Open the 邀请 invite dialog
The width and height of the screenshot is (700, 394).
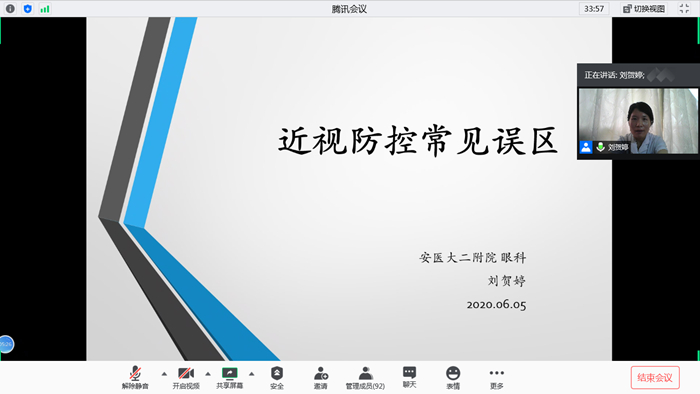tap(321, 377)
